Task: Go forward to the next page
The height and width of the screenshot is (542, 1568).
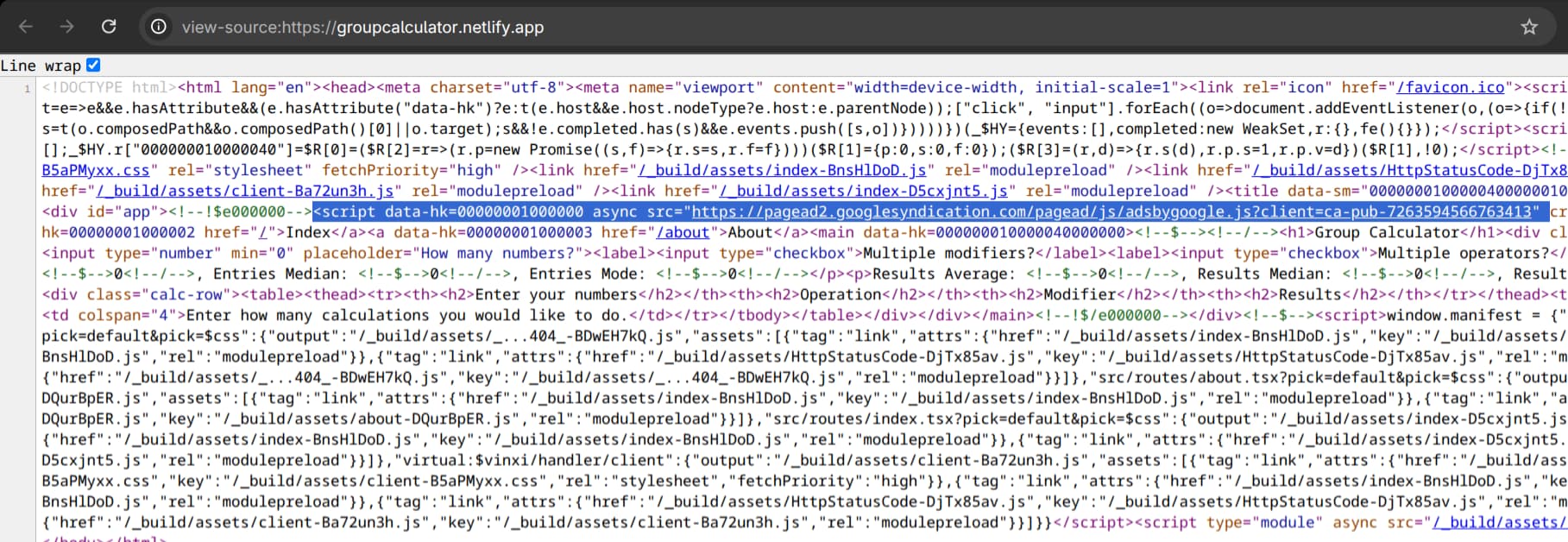Action: 67,27
